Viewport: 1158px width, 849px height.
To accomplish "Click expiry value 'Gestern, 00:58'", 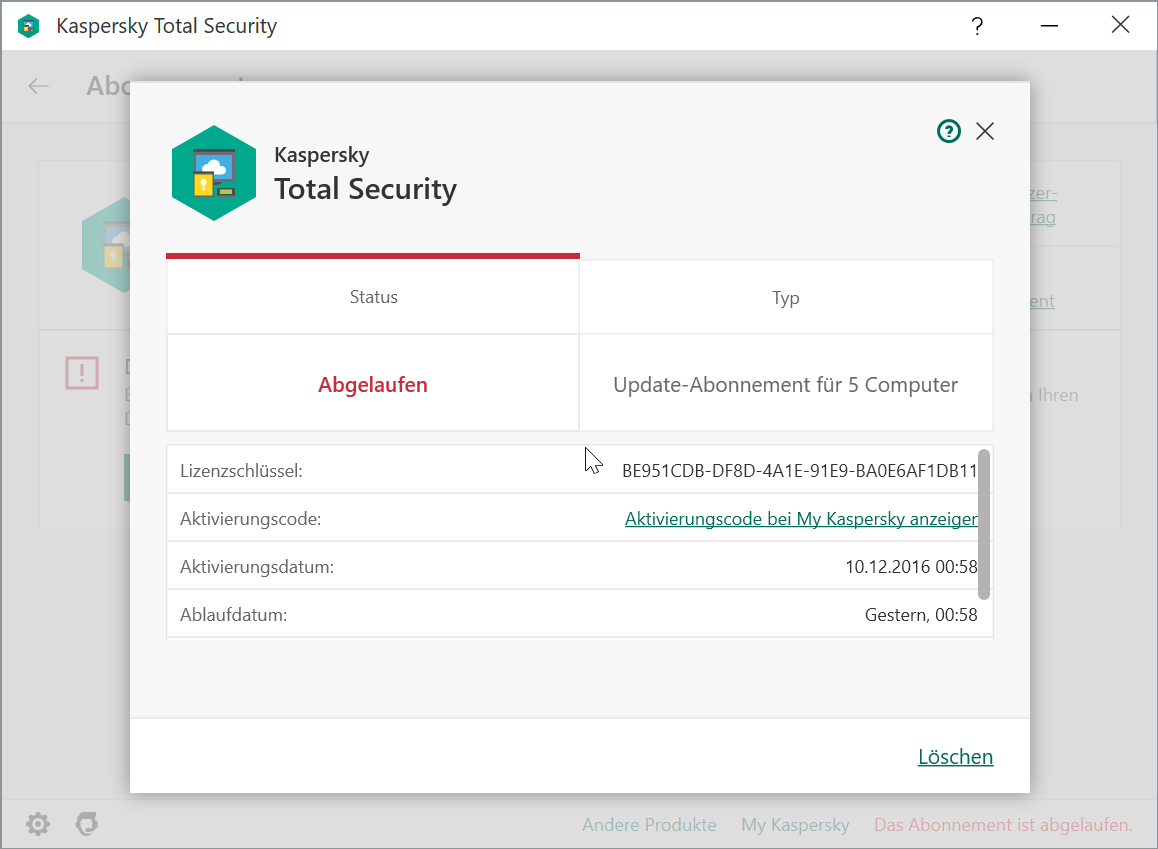I will click(x=921, y=615).
